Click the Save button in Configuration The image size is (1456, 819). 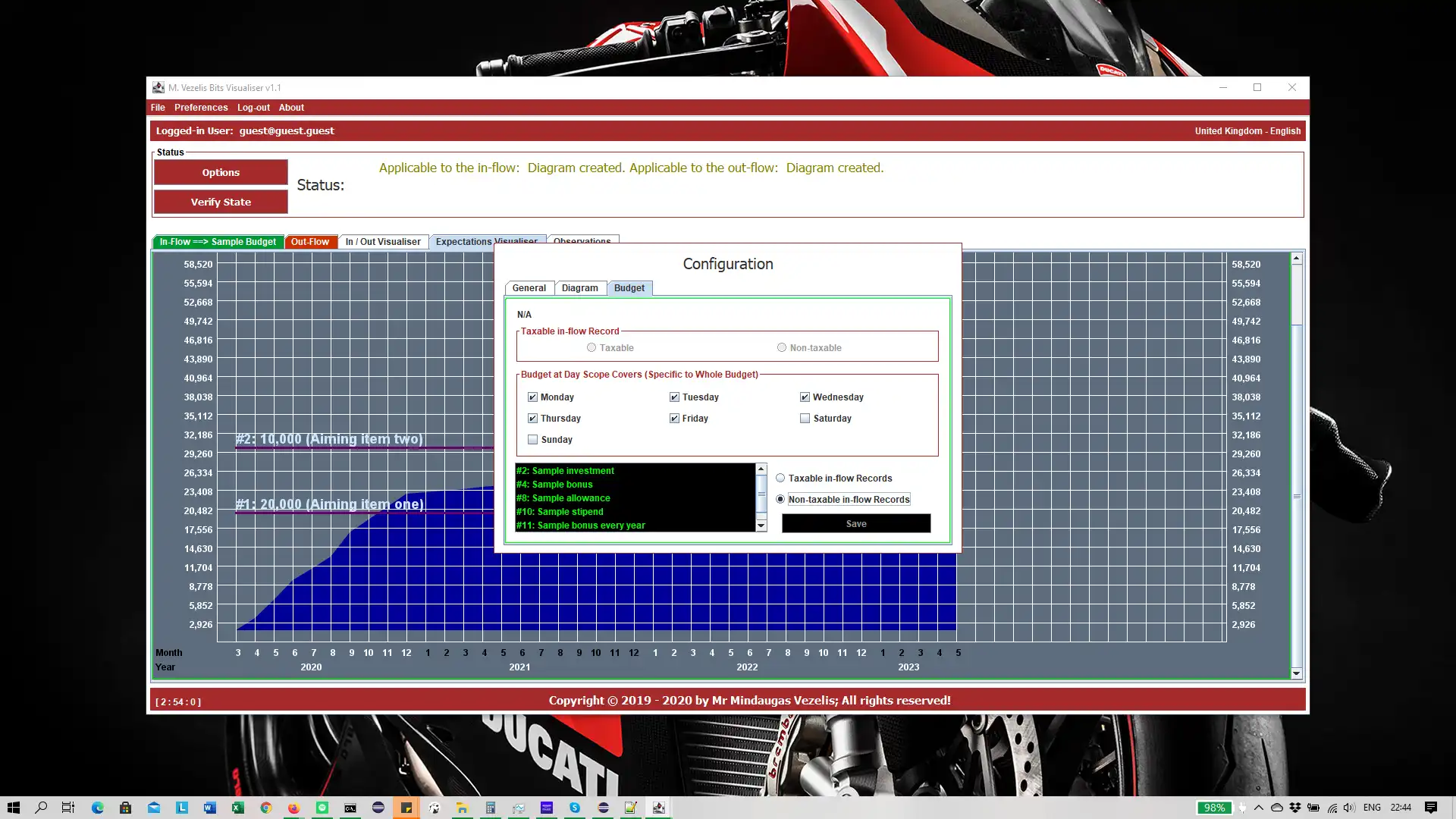pyautogui.click(x=856, y=523)
